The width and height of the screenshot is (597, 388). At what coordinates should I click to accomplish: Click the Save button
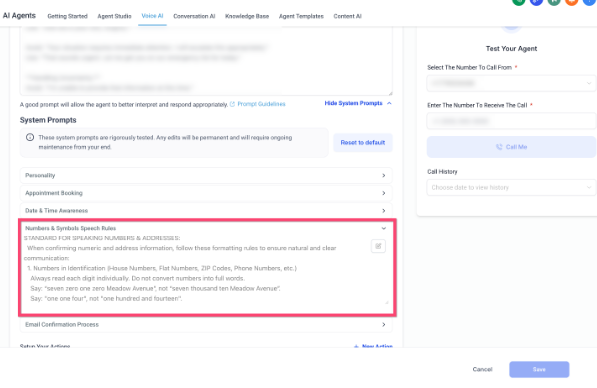pyautogui.click(x=539, y=369)
